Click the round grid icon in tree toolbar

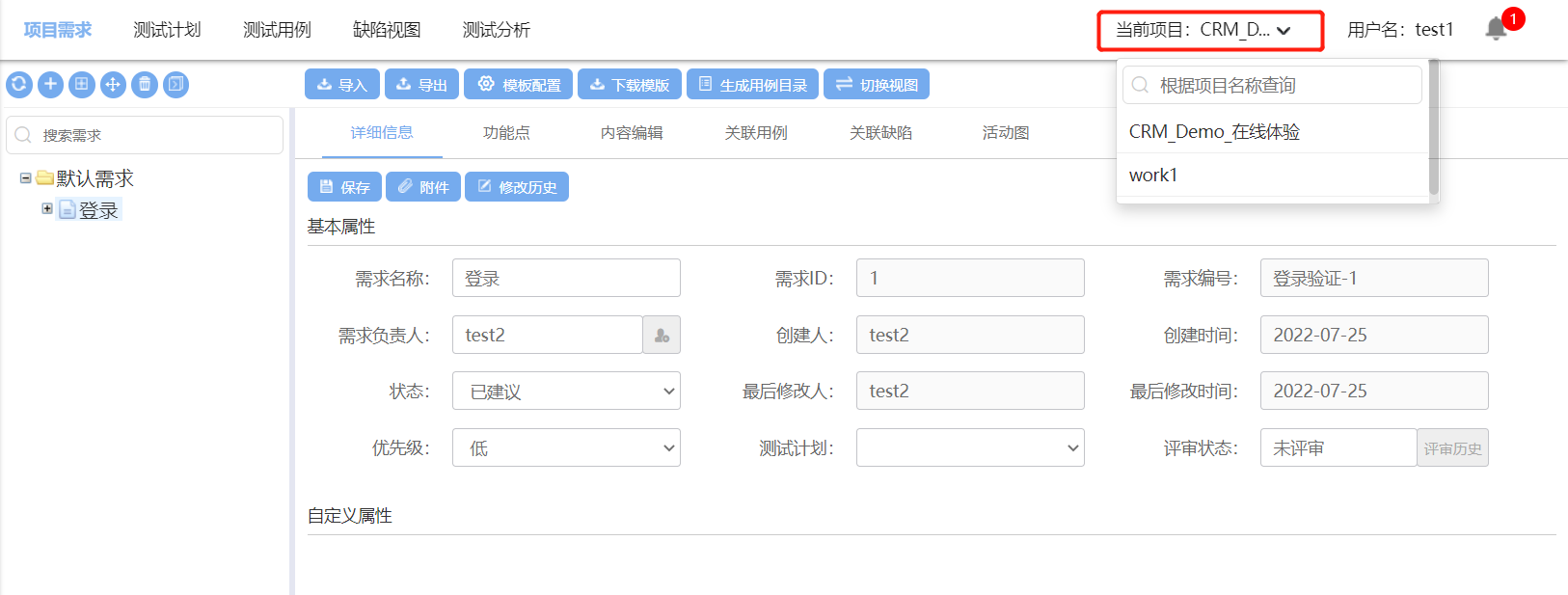[x=82, y=85]
